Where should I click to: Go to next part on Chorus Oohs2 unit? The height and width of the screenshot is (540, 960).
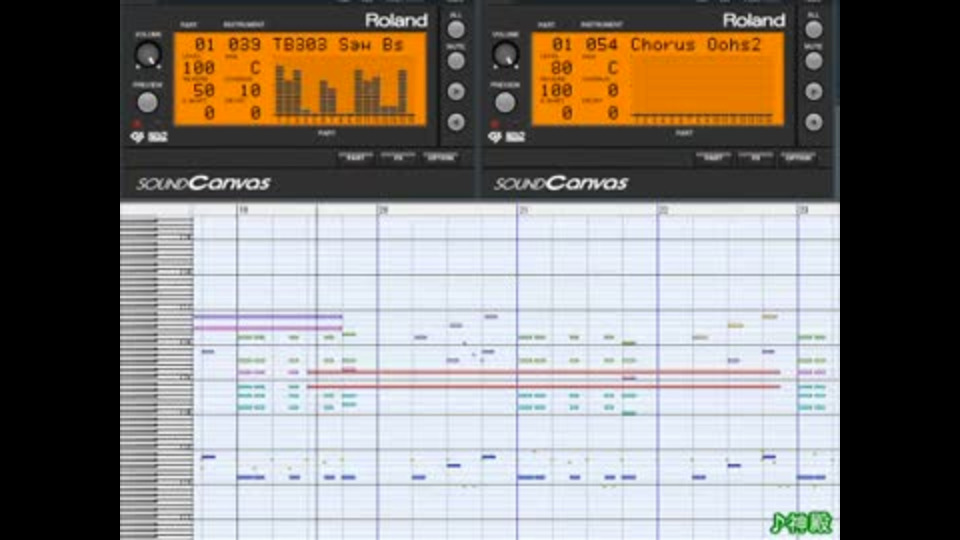pyautogui.click(x=813, y=91)
